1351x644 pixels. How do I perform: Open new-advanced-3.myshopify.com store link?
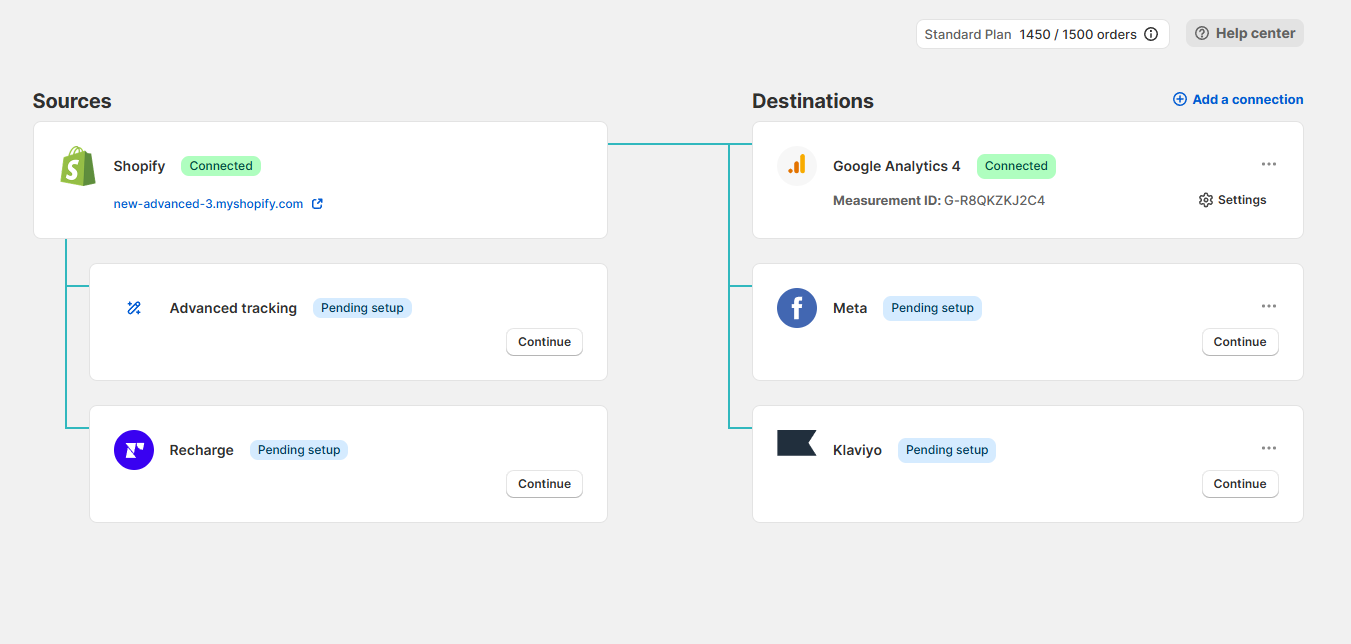click(x=208, y=204)
